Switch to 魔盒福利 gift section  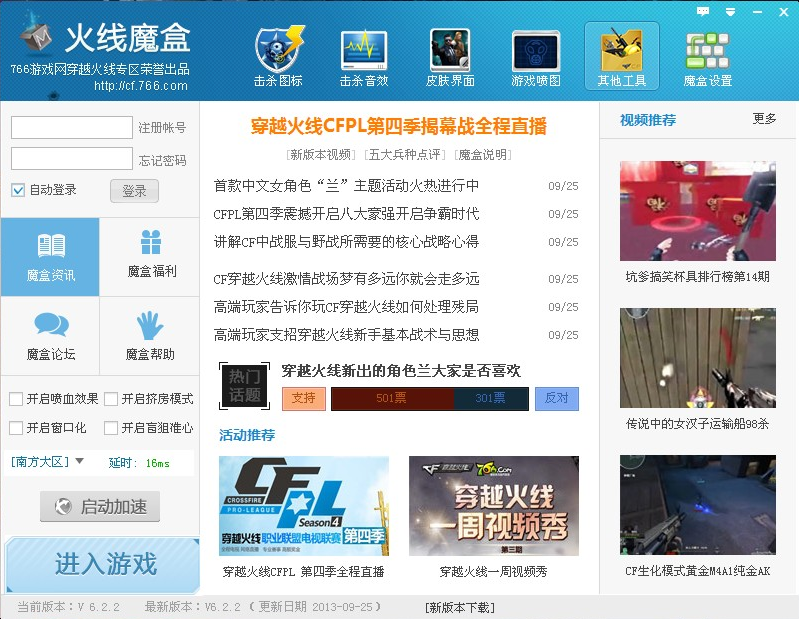pos(150,257)
